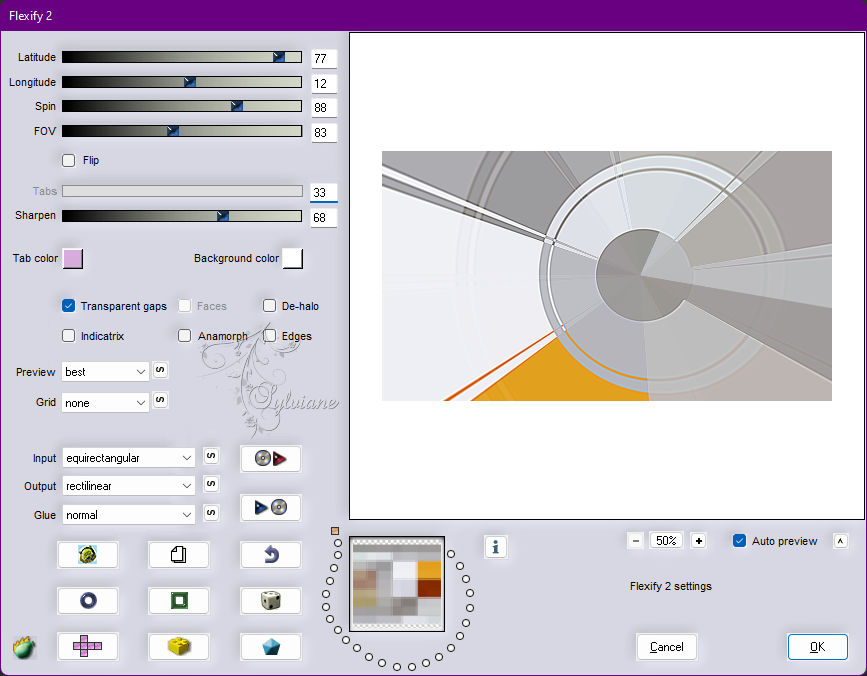867x676 pixels.
Task: Click the FOV slider
Action: 182,131
